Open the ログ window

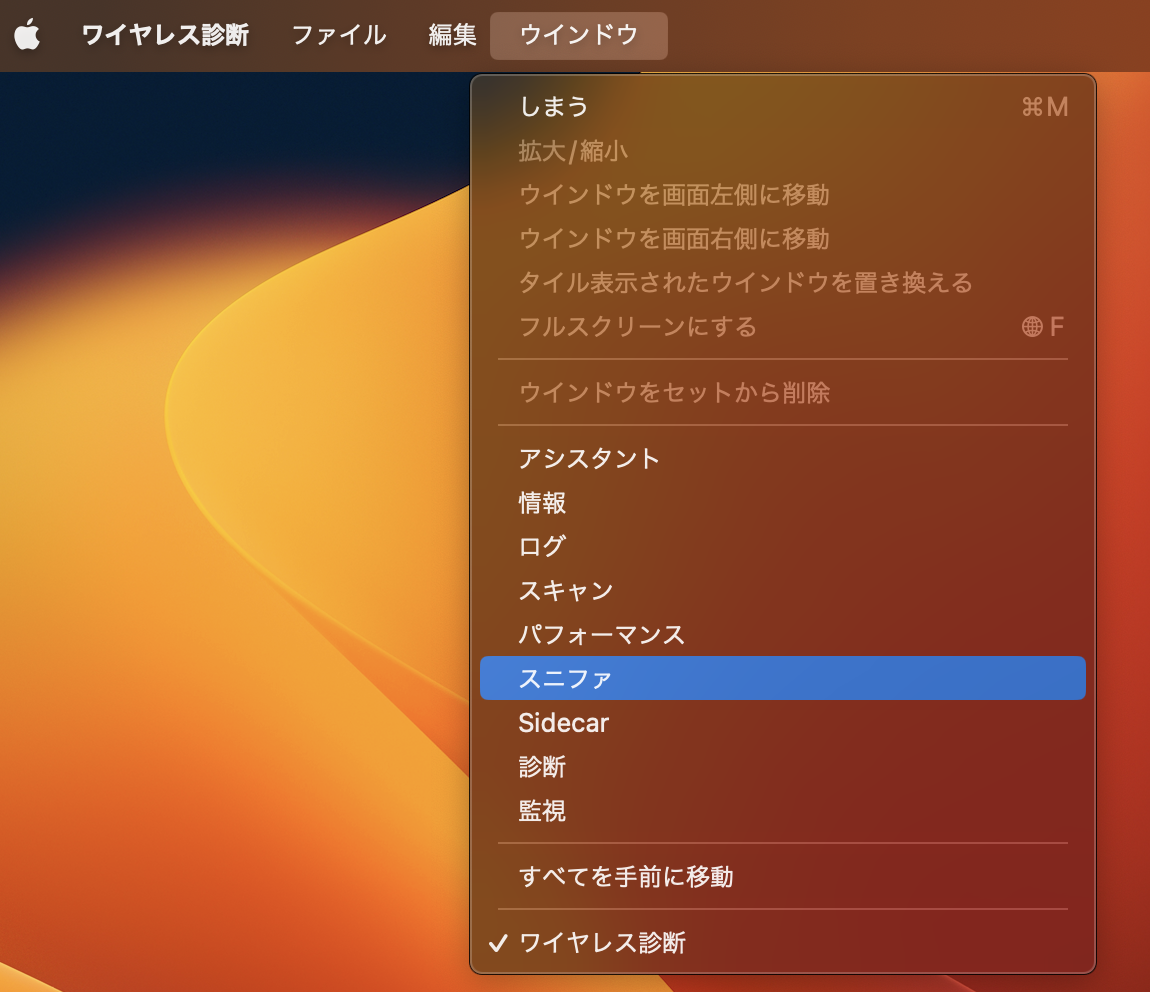click(x=541, y=546)
